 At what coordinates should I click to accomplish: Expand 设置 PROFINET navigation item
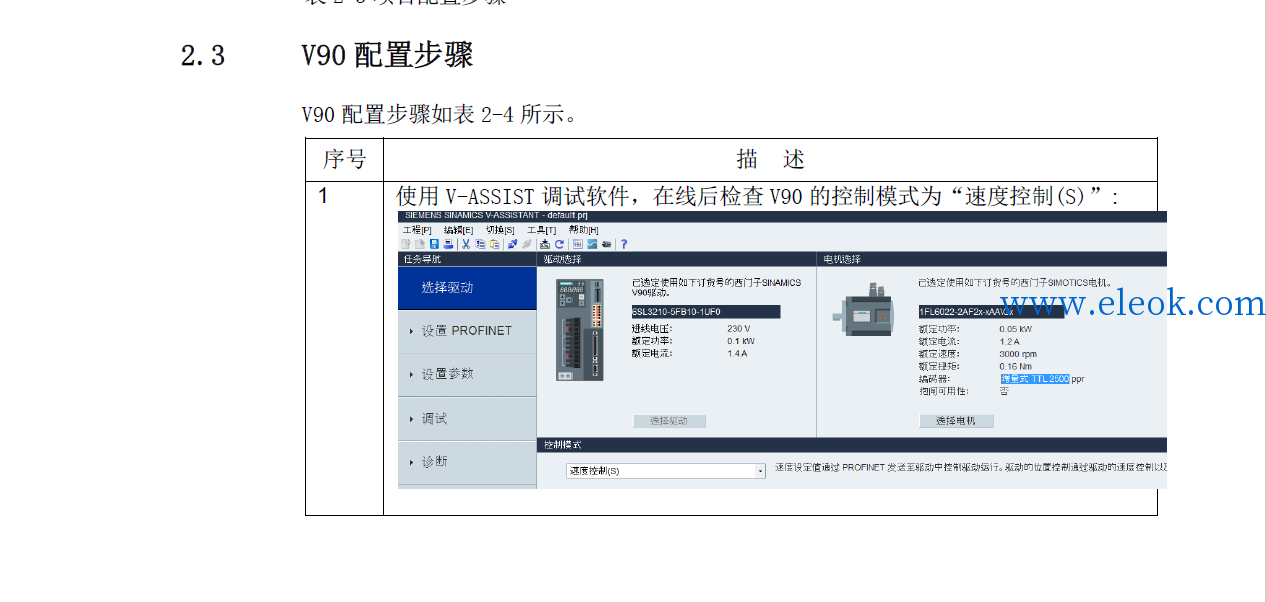point(467,331)
